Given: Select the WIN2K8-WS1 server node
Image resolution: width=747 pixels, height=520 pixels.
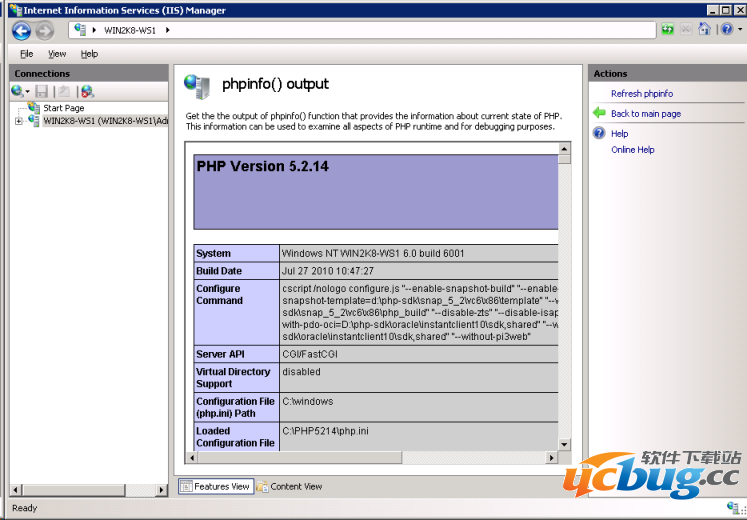Looking at the screenshot, I should (x=105, y=121).
